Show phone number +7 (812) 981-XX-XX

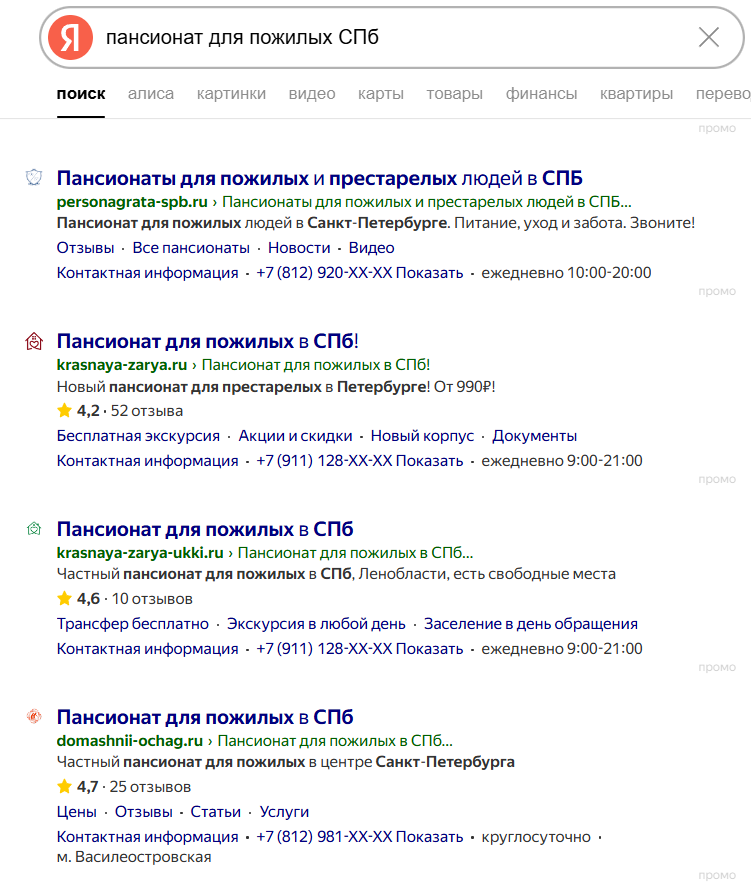tap(360, 837)
